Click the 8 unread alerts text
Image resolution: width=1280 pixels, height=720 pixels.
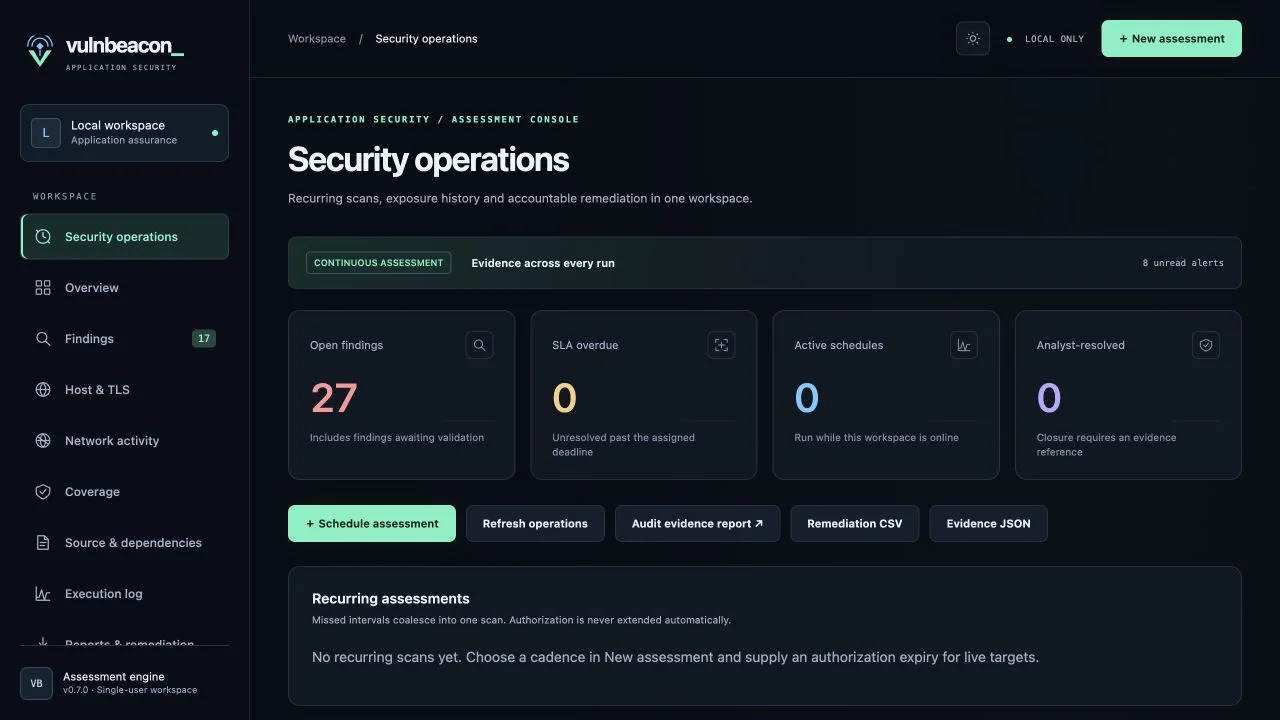tap(1183, 263)
